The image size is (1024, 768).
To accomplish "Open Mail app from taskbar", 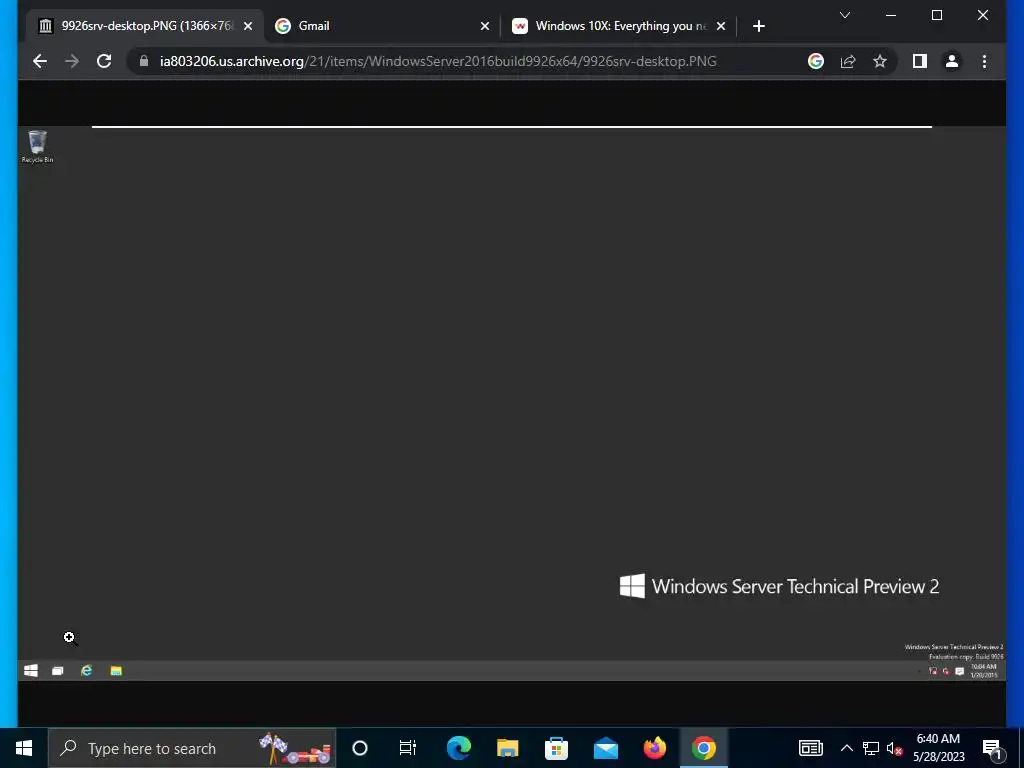I will coord(605,748).
